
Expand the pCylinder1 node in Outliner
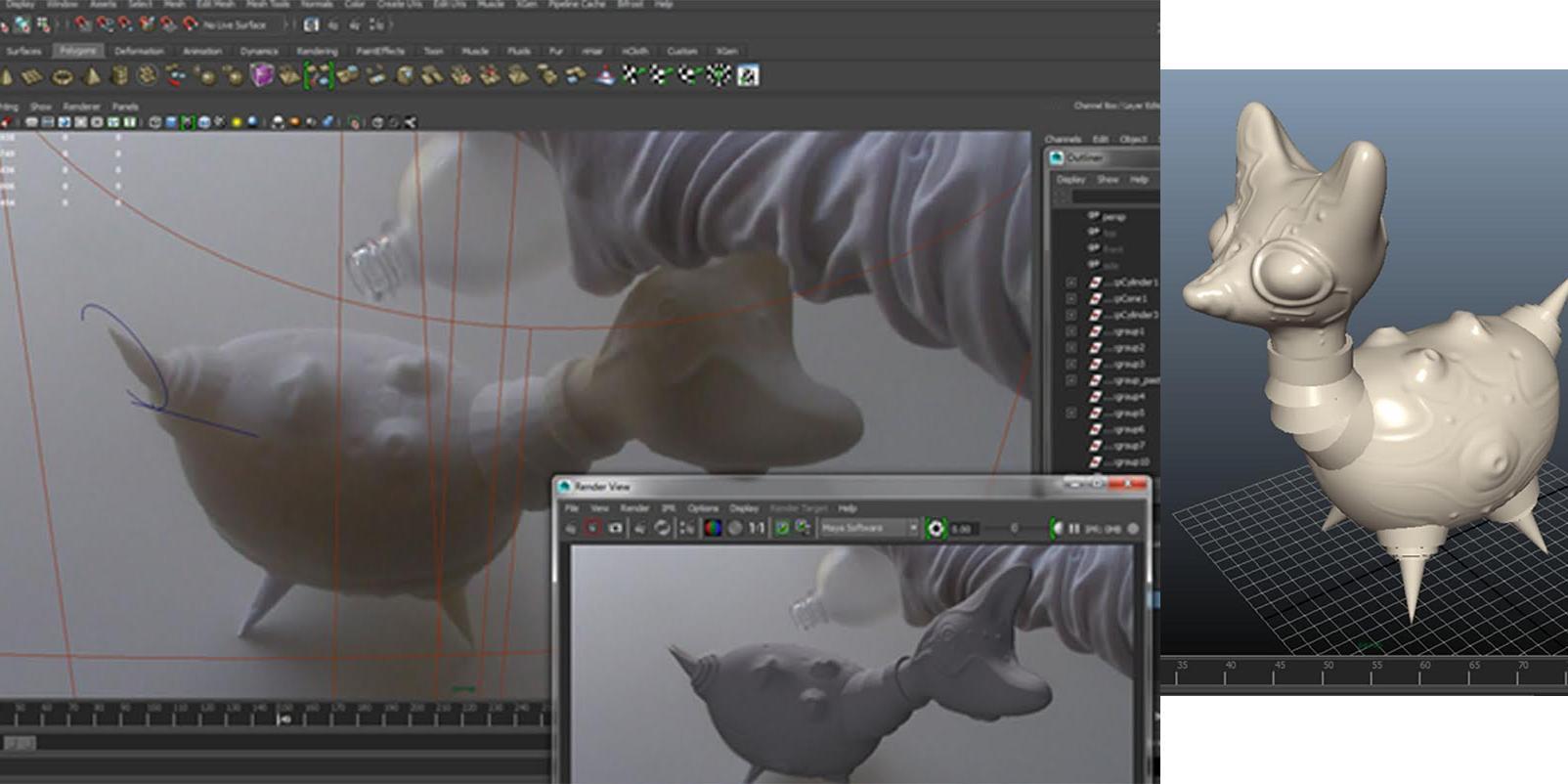(x=1071, y=282)
